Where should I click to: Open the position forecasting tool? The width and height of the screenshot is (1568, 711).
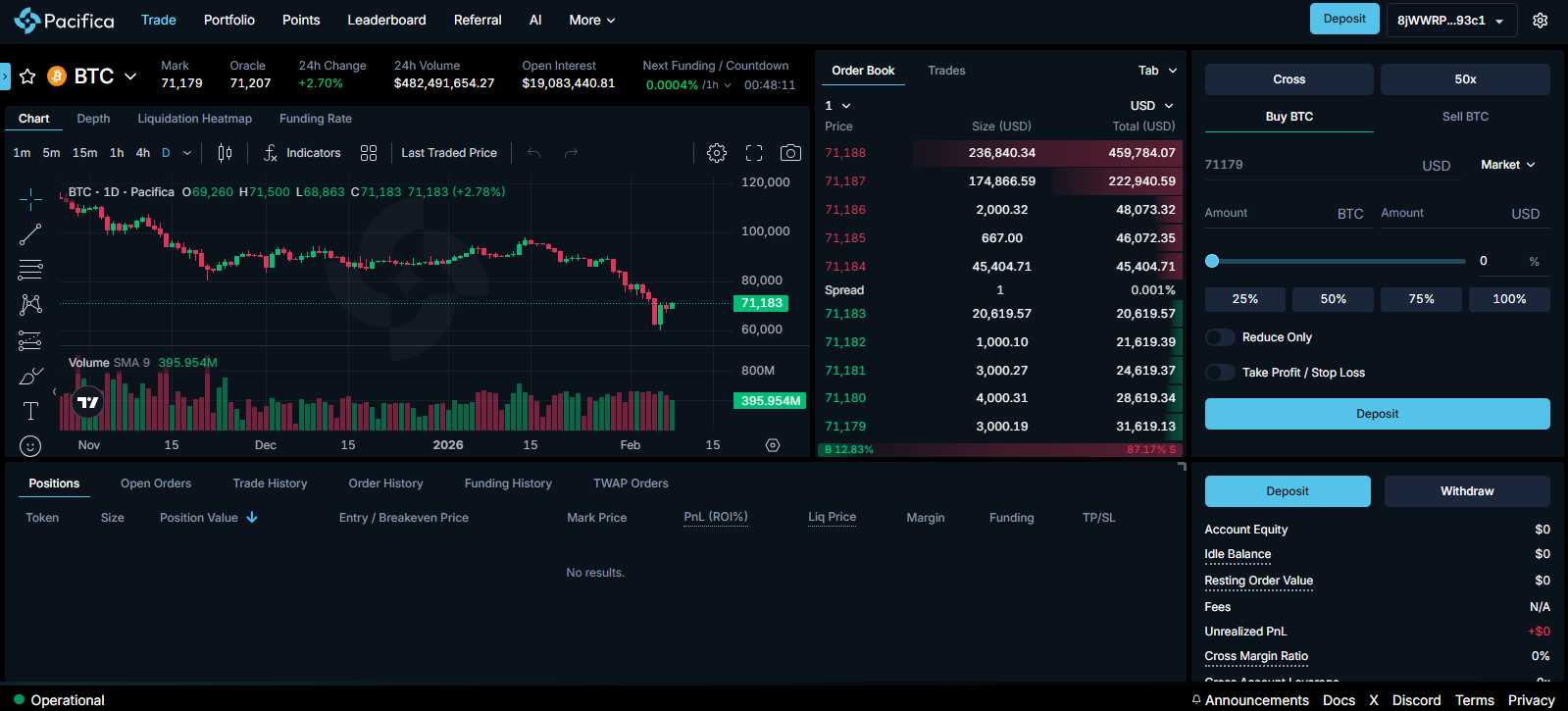30,340
